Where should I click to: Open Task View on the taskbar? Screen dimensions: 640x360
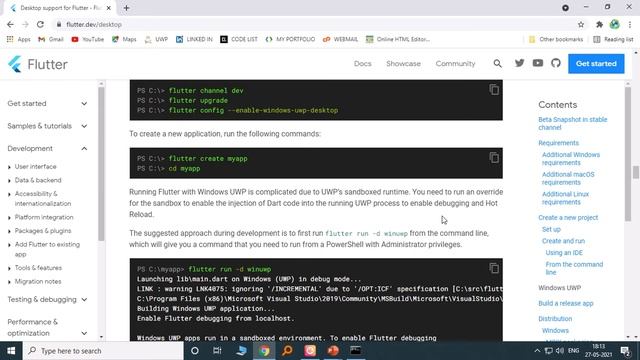(217, 351)
